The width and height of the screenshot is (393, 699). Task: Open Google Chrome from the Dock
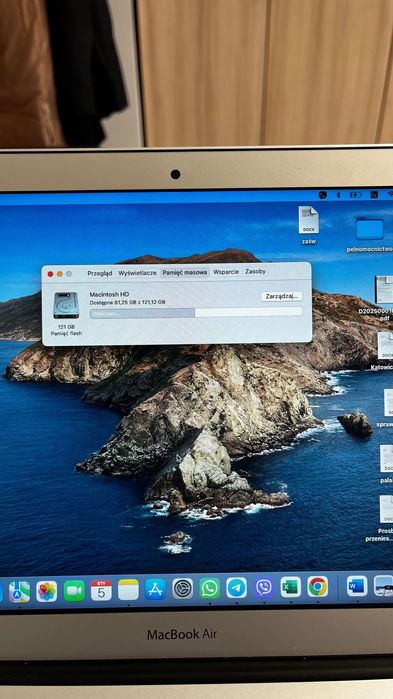click(x=318, y=587)
